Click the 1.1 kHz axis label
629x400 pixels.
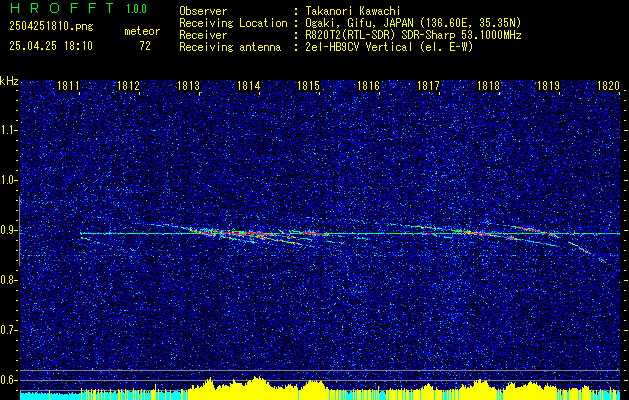[9, 130]
